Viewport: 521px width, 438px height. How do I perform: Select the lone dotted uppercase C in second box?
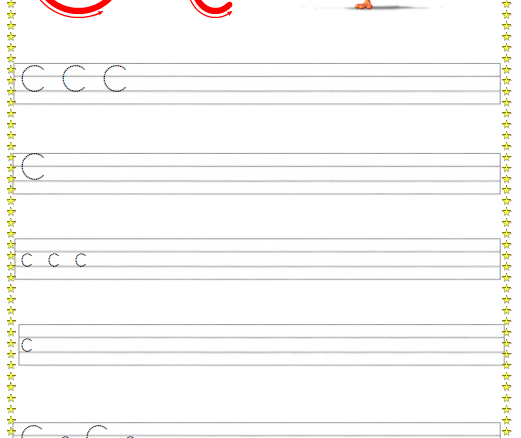33,167
